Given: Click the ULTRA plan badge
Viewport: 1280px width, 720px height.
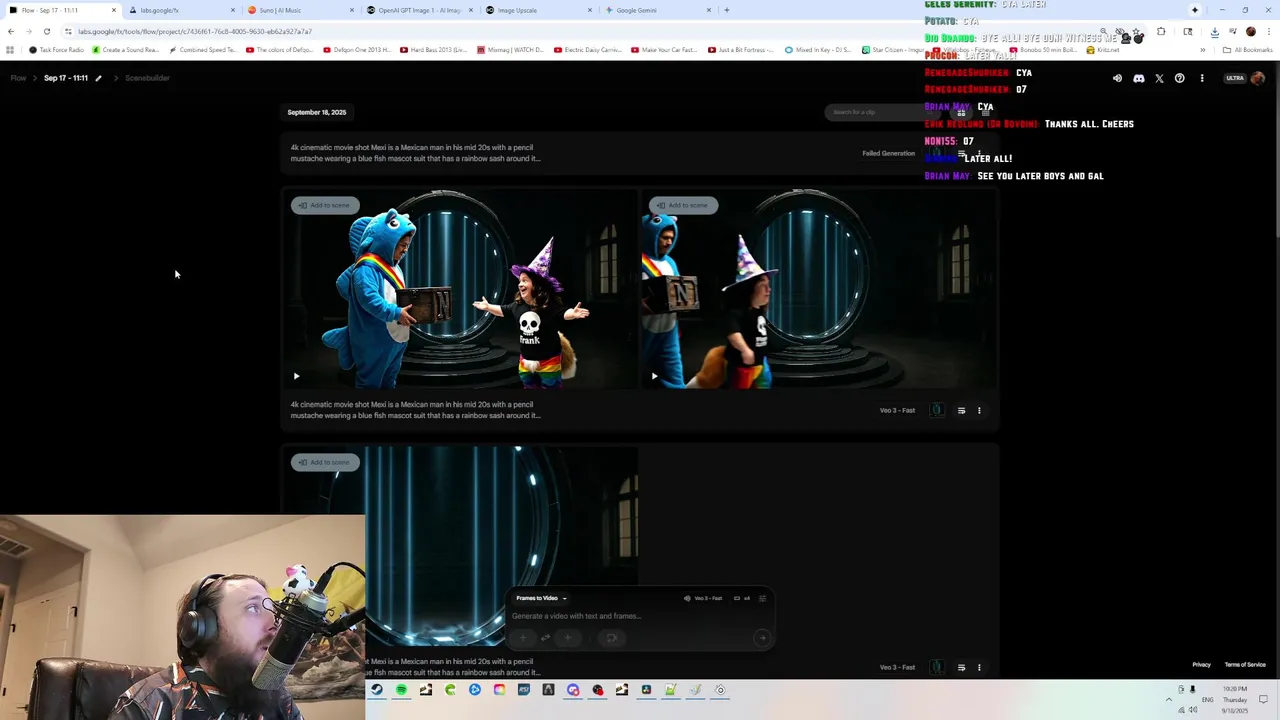Looking at the screenshot, I should [x=1235, y=78].
